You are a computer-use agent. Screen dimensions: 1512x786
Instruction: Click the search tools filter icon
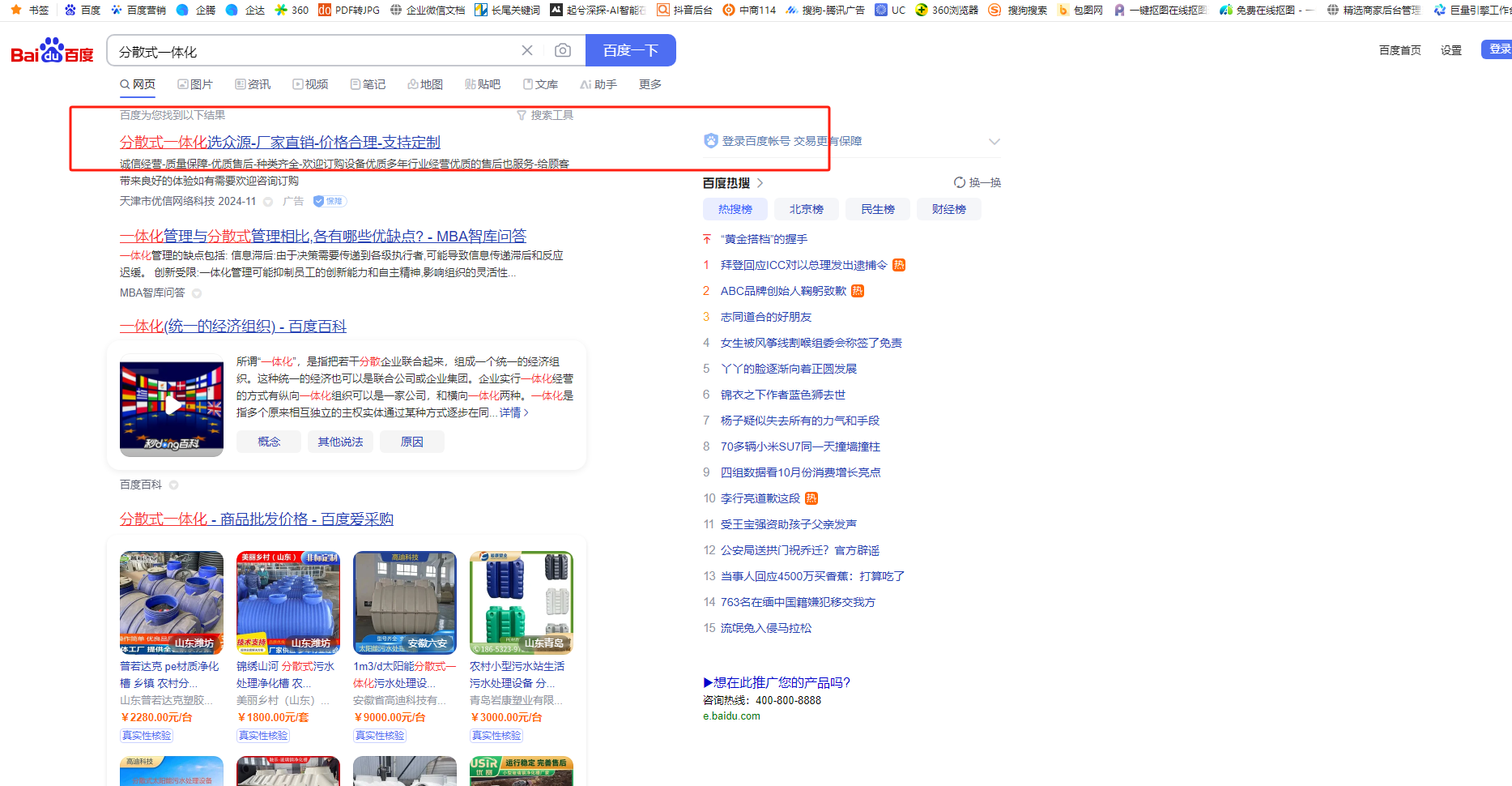click(x=522, y=116)
